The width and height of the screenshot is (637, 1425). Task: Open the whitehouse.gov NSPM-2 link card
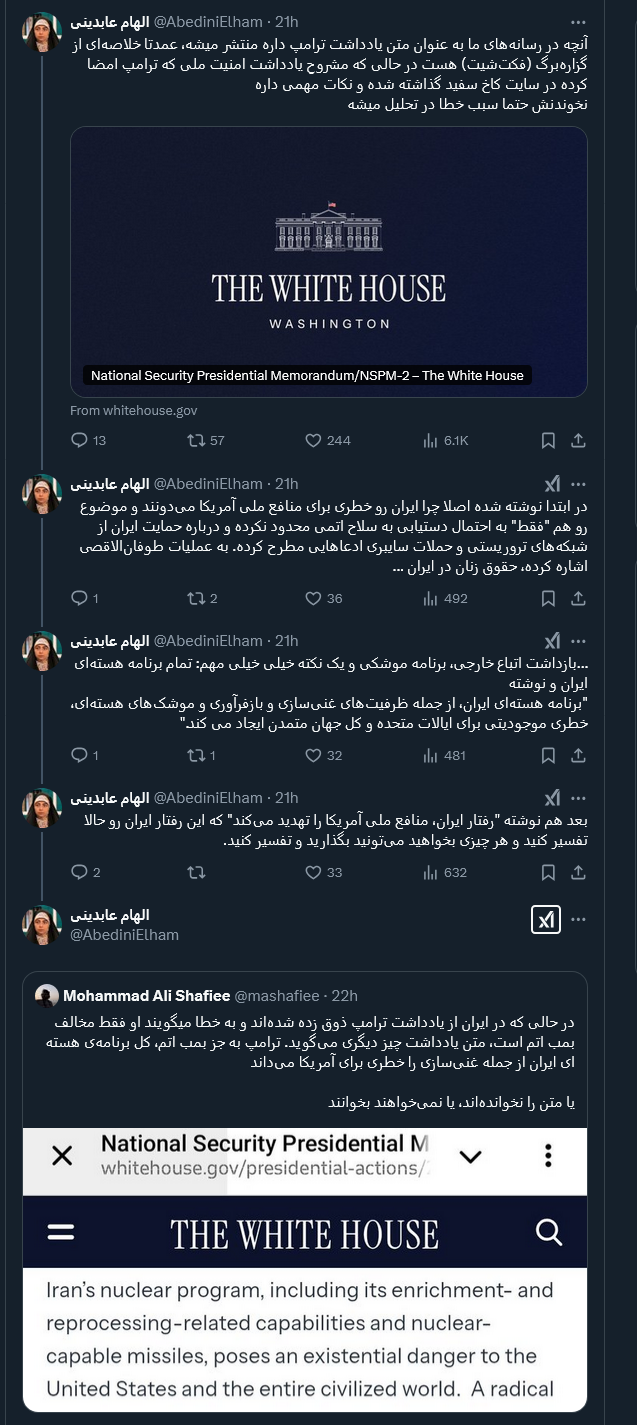point(328,262)
